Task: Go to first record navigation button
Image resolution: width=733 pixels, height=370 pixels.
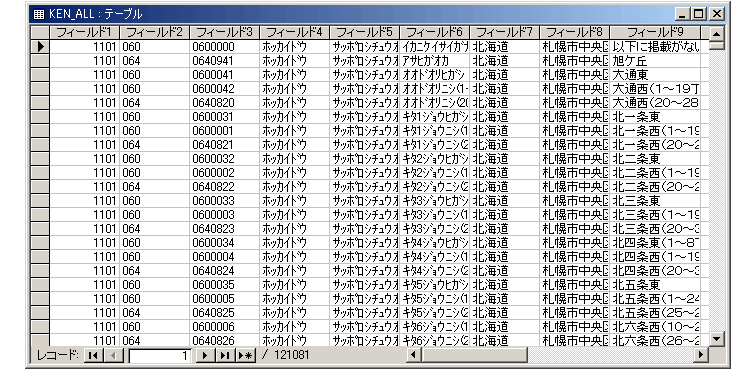Action: pos(93,355)
